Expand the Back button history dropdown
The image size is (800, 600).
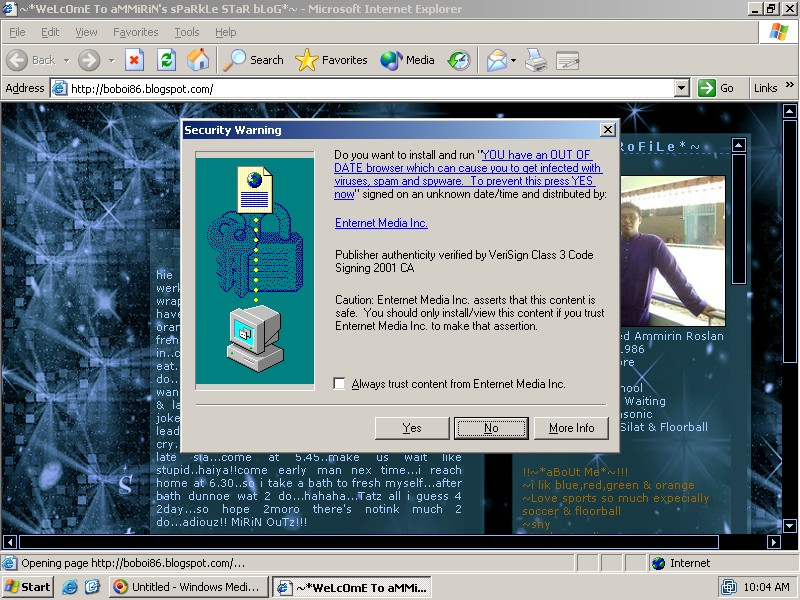pyautogui.click(x=66, y=60)
